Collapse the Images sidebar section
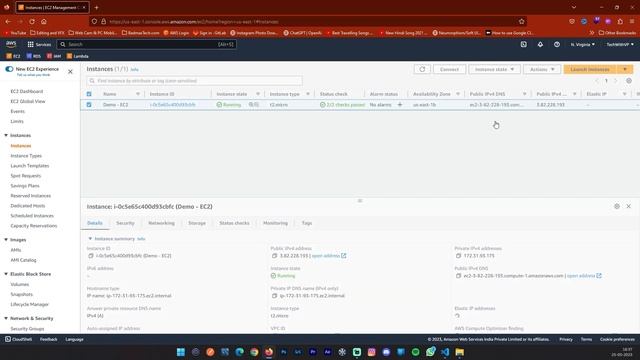 6,240
